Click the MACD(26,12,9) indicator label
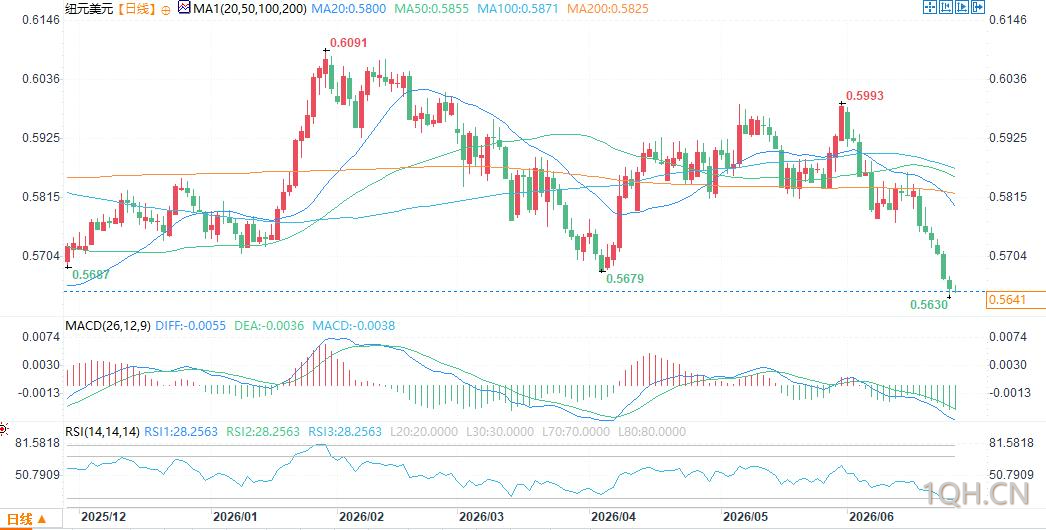The height and width of the screenshot is (530, 1046). pos(108,326)
